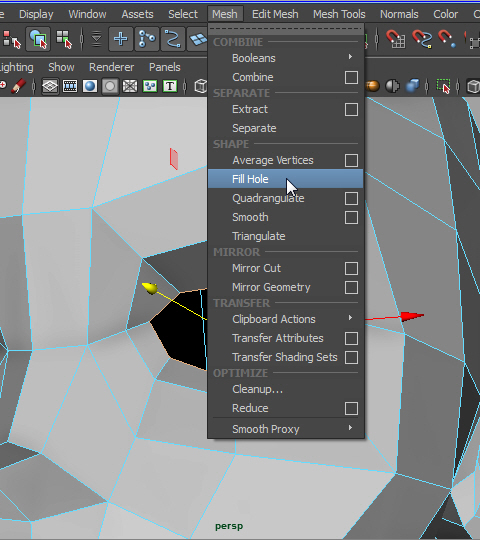This screenshot has width=480, height=540.
Task: Click the yellow manipulator handle in viewport
Action: [150, 288]
